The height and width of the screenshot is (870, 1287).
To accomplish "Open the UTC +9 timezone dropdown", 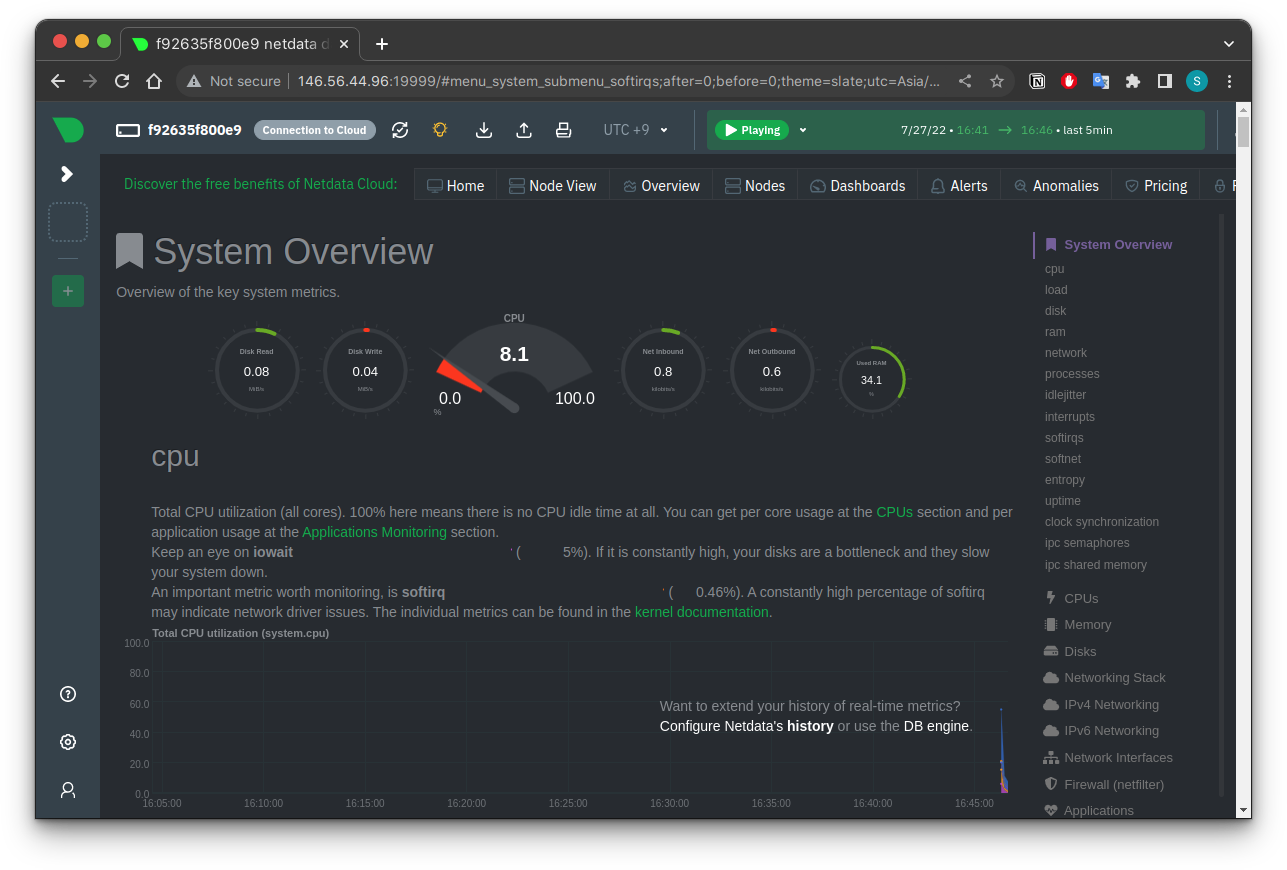I will (x=636, y=130).
